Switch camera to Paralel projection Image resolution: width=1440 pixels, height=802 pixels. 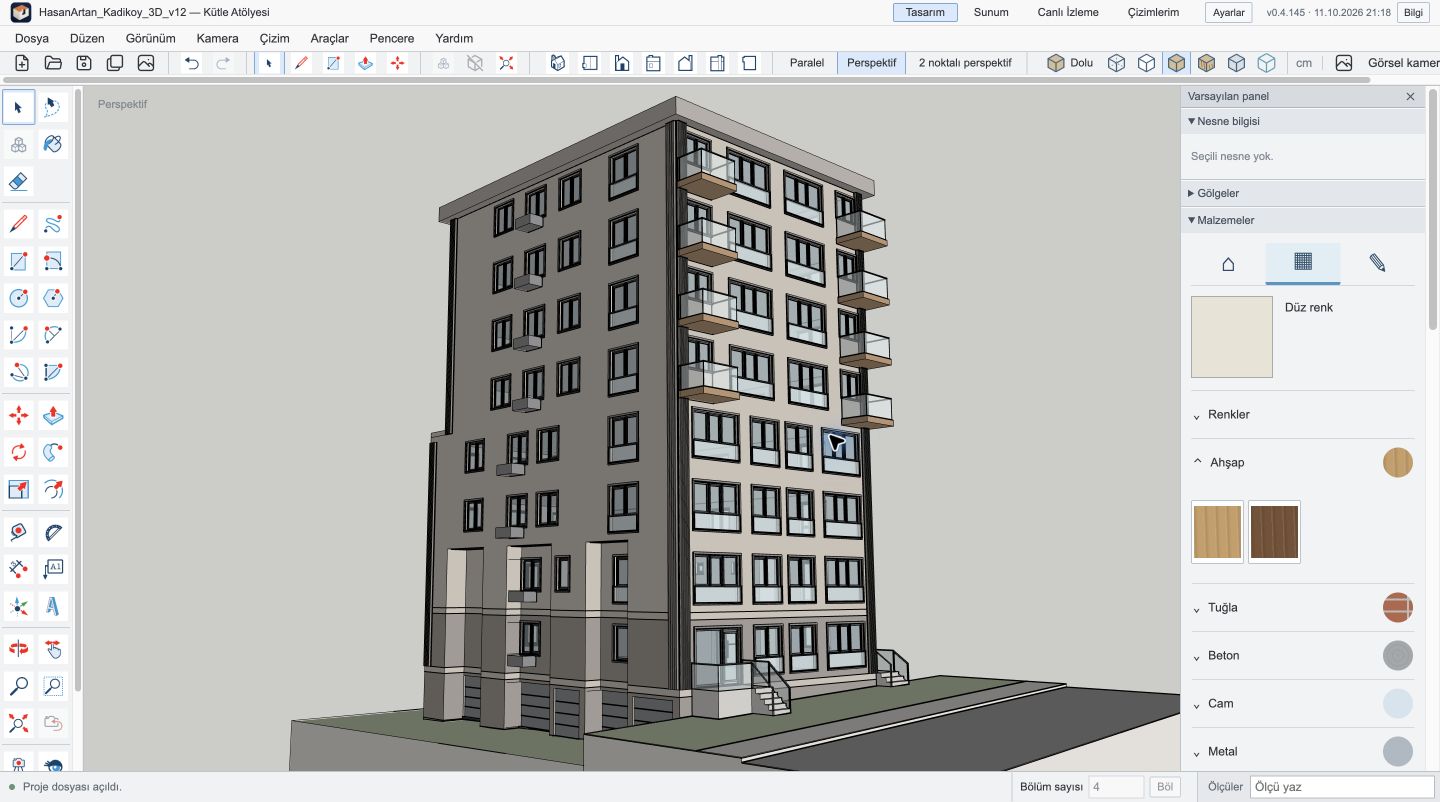pyautogui.click(x=807, y=63)
